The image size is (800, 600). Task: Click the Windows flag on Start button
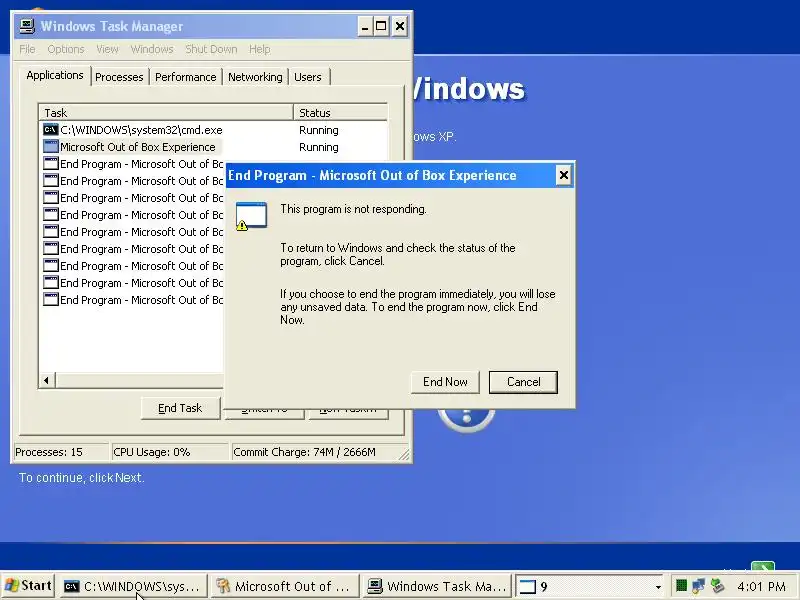pyautogui.click(x=11, y=585)
